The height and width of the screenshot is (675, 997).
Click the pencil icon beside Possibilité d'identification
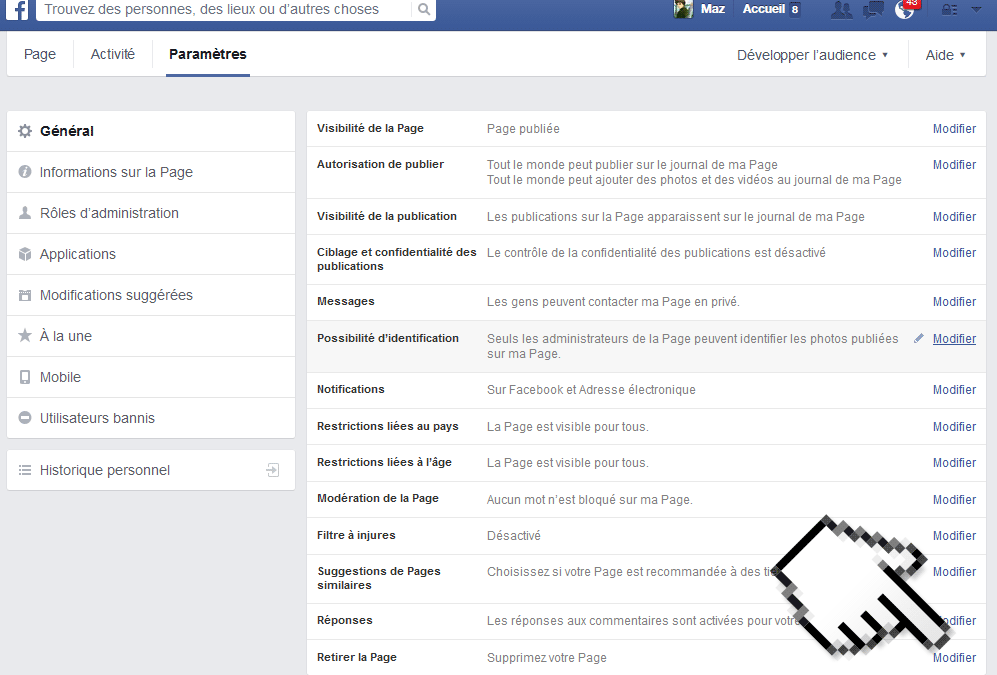919,339
